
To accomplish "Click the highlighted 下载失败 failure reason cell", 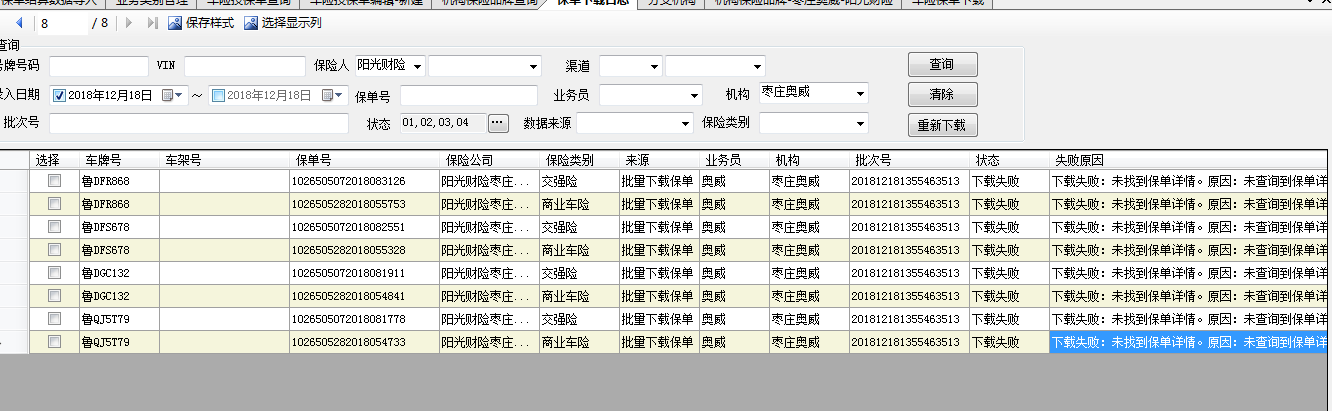I will (x=1190, y=342).
